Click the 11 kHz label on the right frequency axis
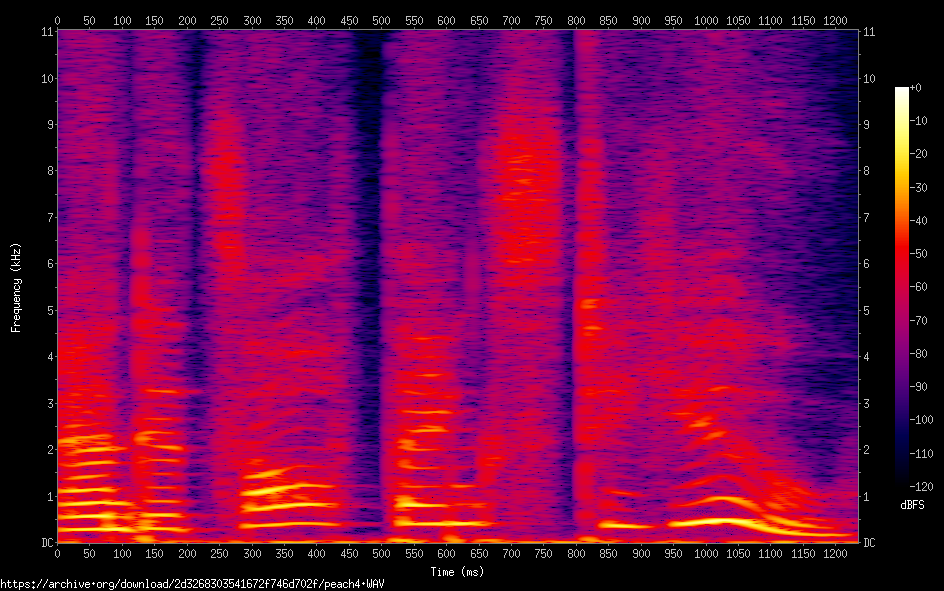Screen dimensions: 944x591 click(x=868, y=31)
